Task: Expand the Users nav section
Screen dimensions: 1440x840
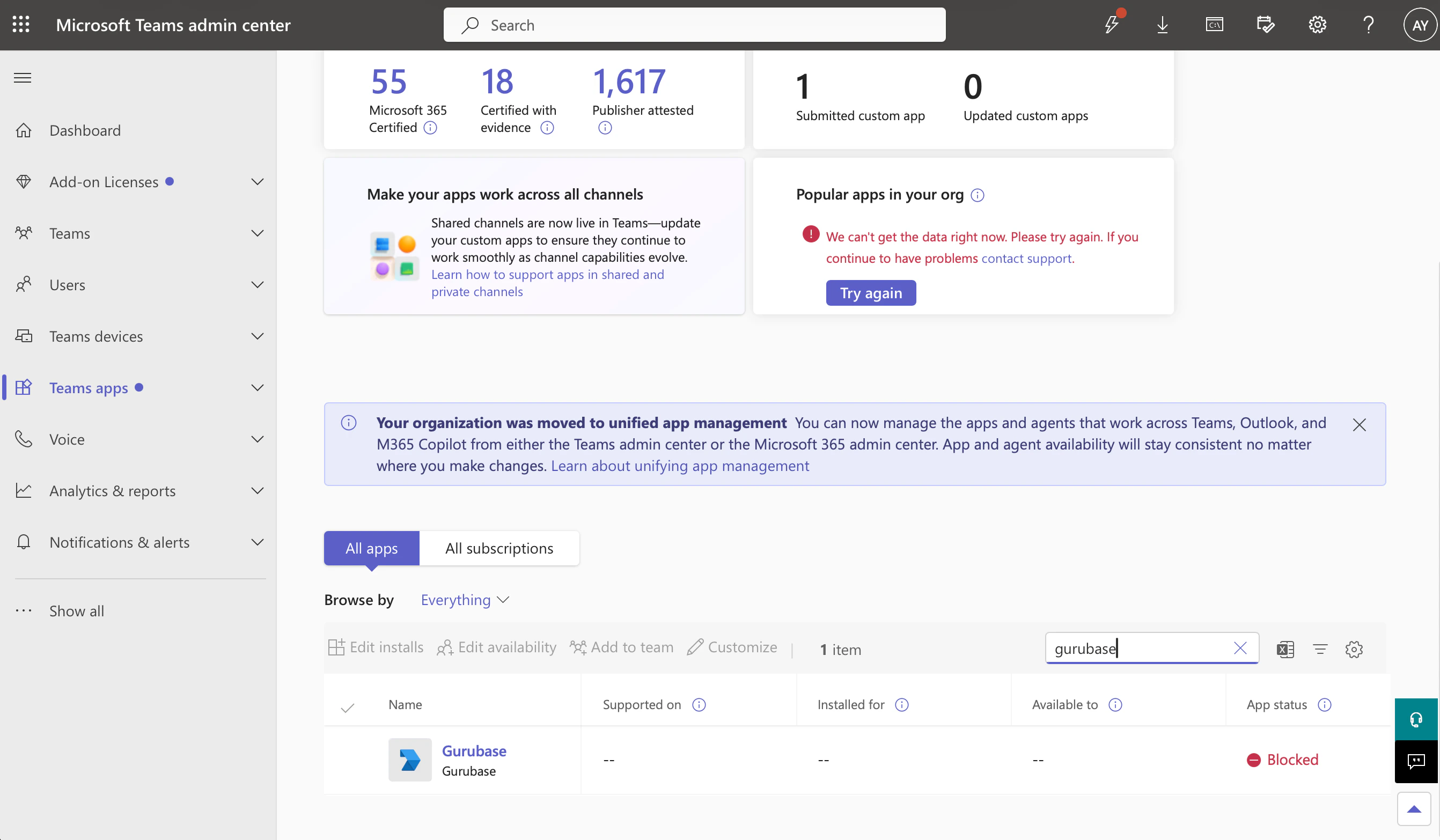Action: [x=258, y=285]
